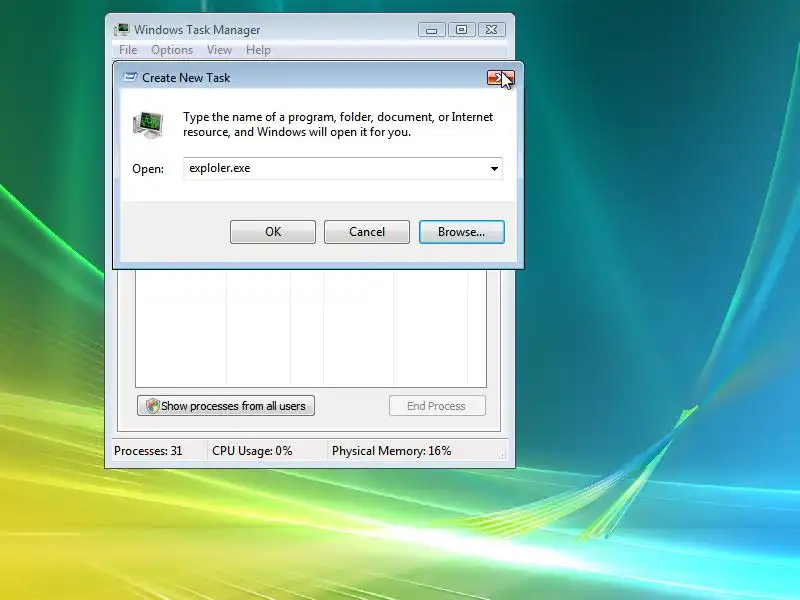Click Show processes from all users
The width and height of the screenshot is (800, 600).
[226, 406]
